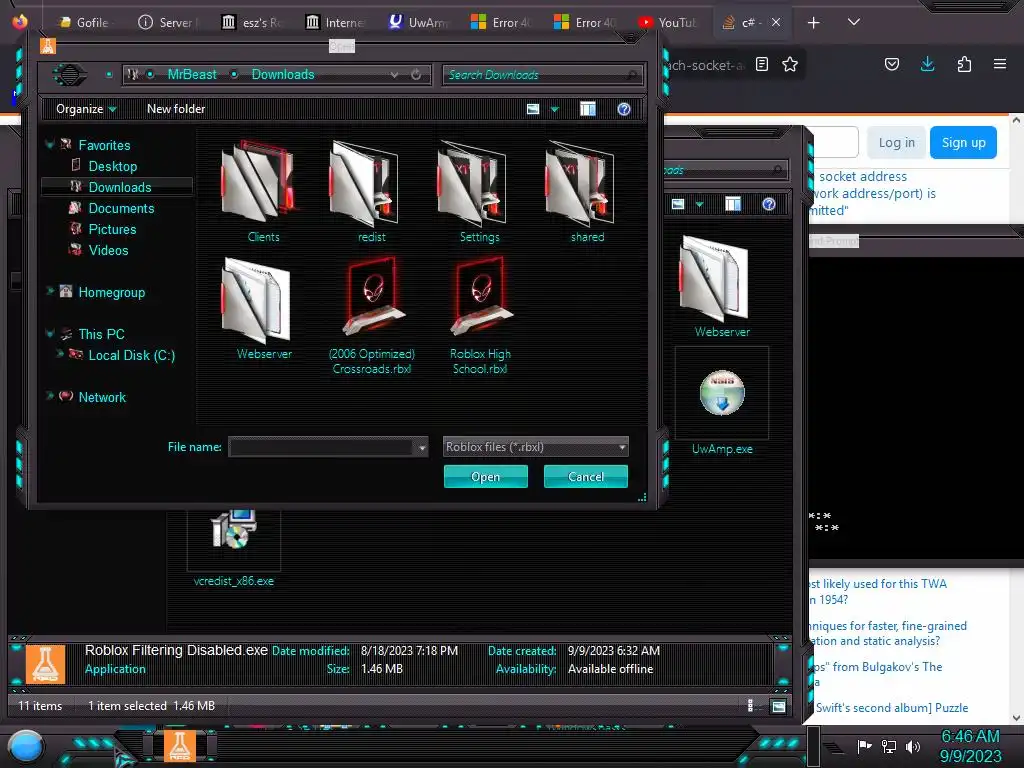The height and width of the screenshot is (768, 1024).
Task: Click the Open button
Action: point(486,477)
